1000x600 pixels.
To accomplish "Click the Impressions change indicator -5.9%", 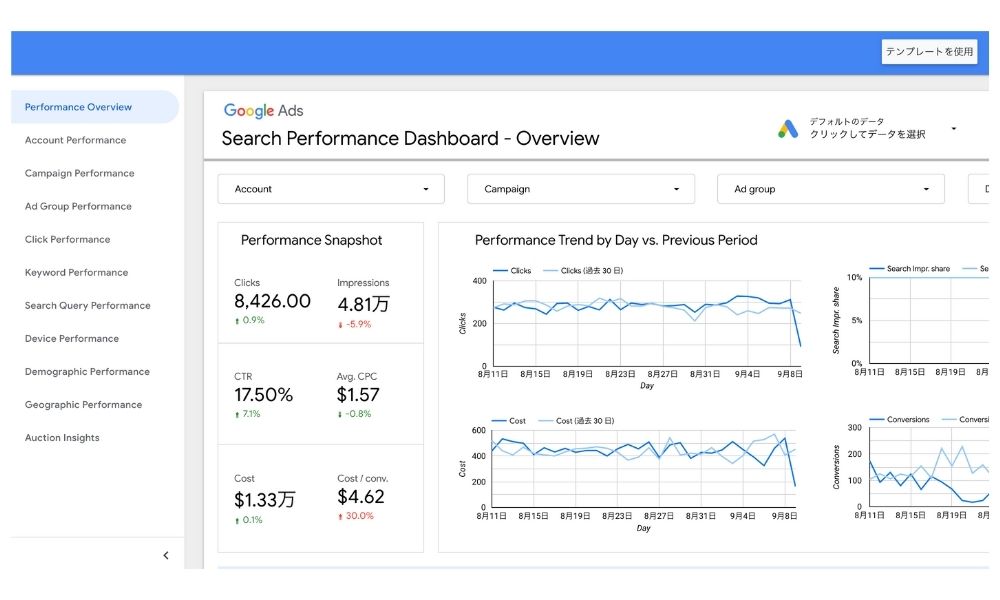I will click(x=355, y=324).
